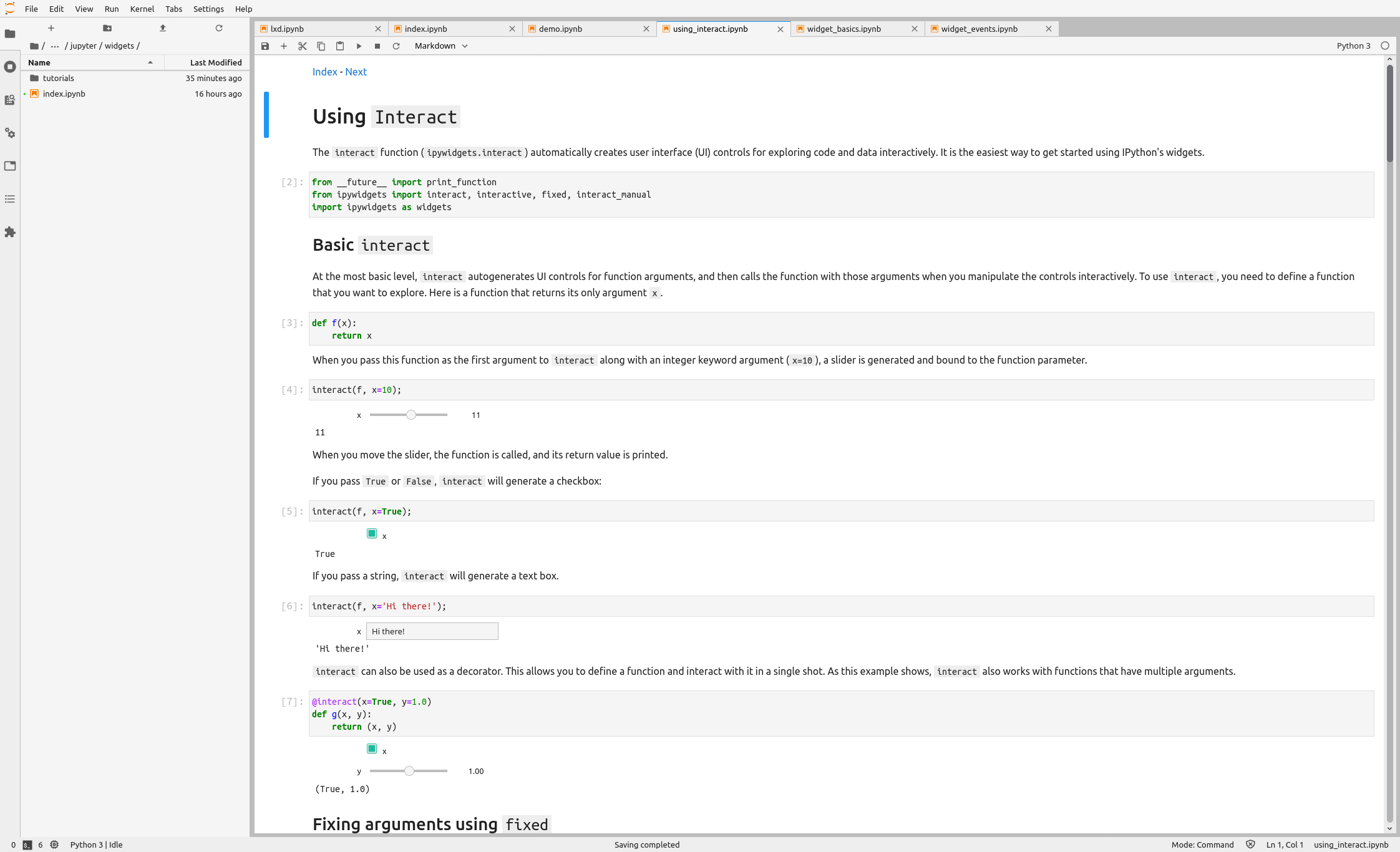Open the Extension Manager puzzle icon
This screenshot has width=1400, height=852.
click(x=10, y=232)
